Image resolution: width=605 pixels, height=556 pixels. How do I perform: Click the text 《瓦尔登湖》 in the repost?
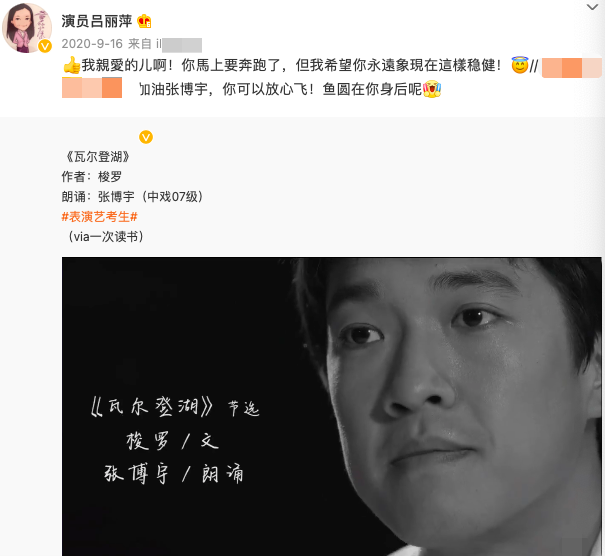pos(98,157)
